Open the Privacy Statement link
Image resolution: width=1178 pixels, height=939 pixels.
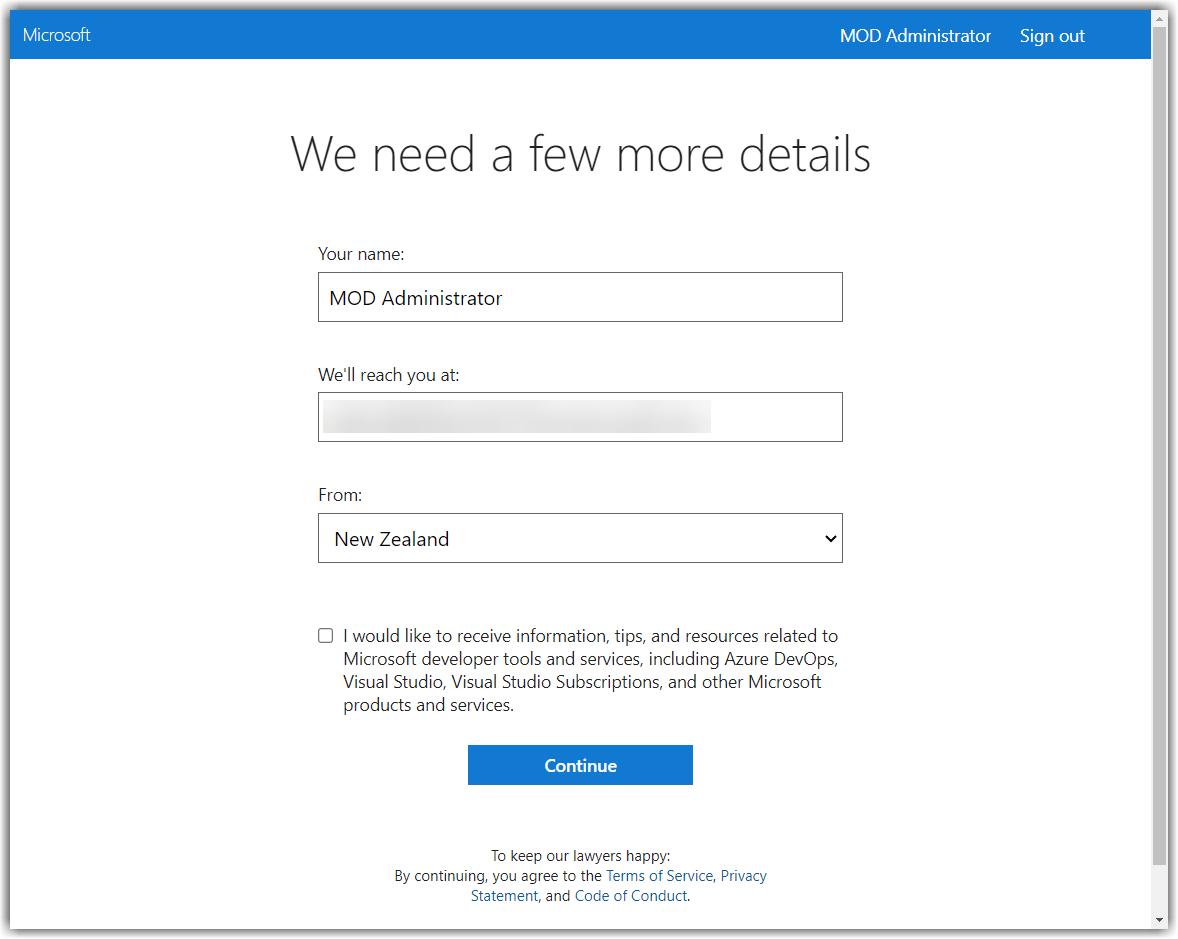tap(743, 876)
